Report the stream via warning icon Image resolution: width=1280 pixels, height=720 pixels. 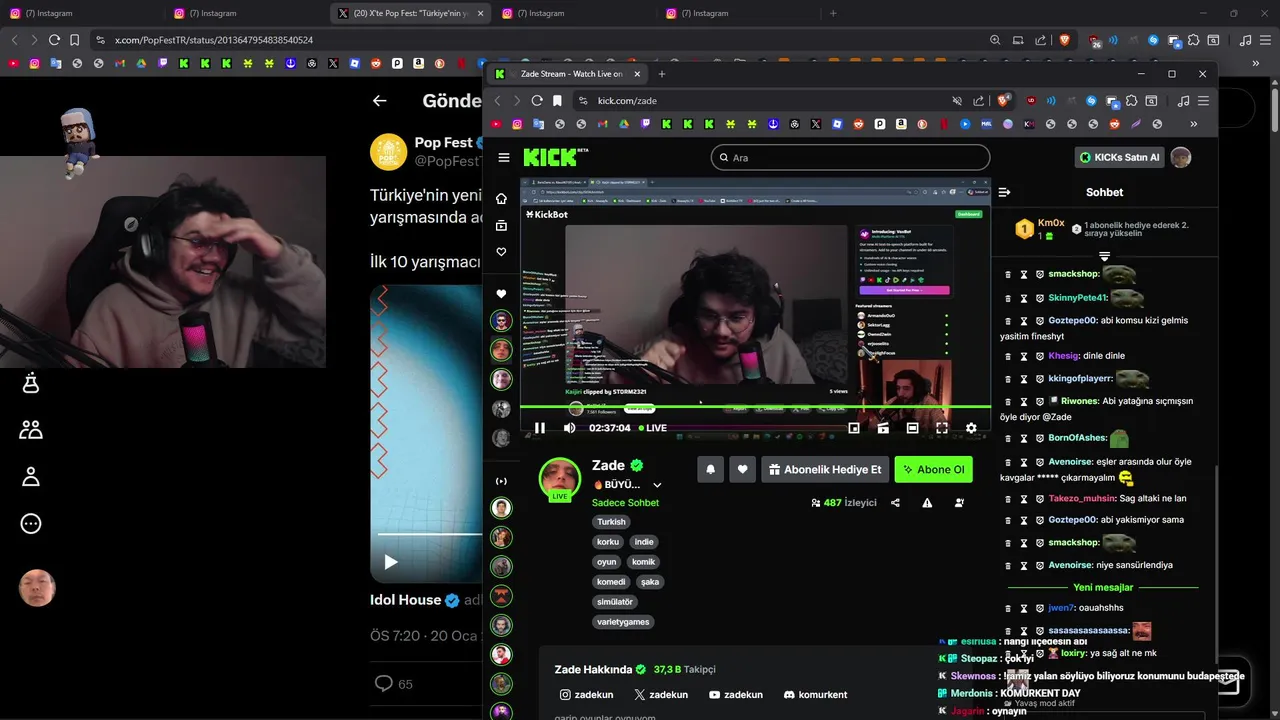point(927,503)
